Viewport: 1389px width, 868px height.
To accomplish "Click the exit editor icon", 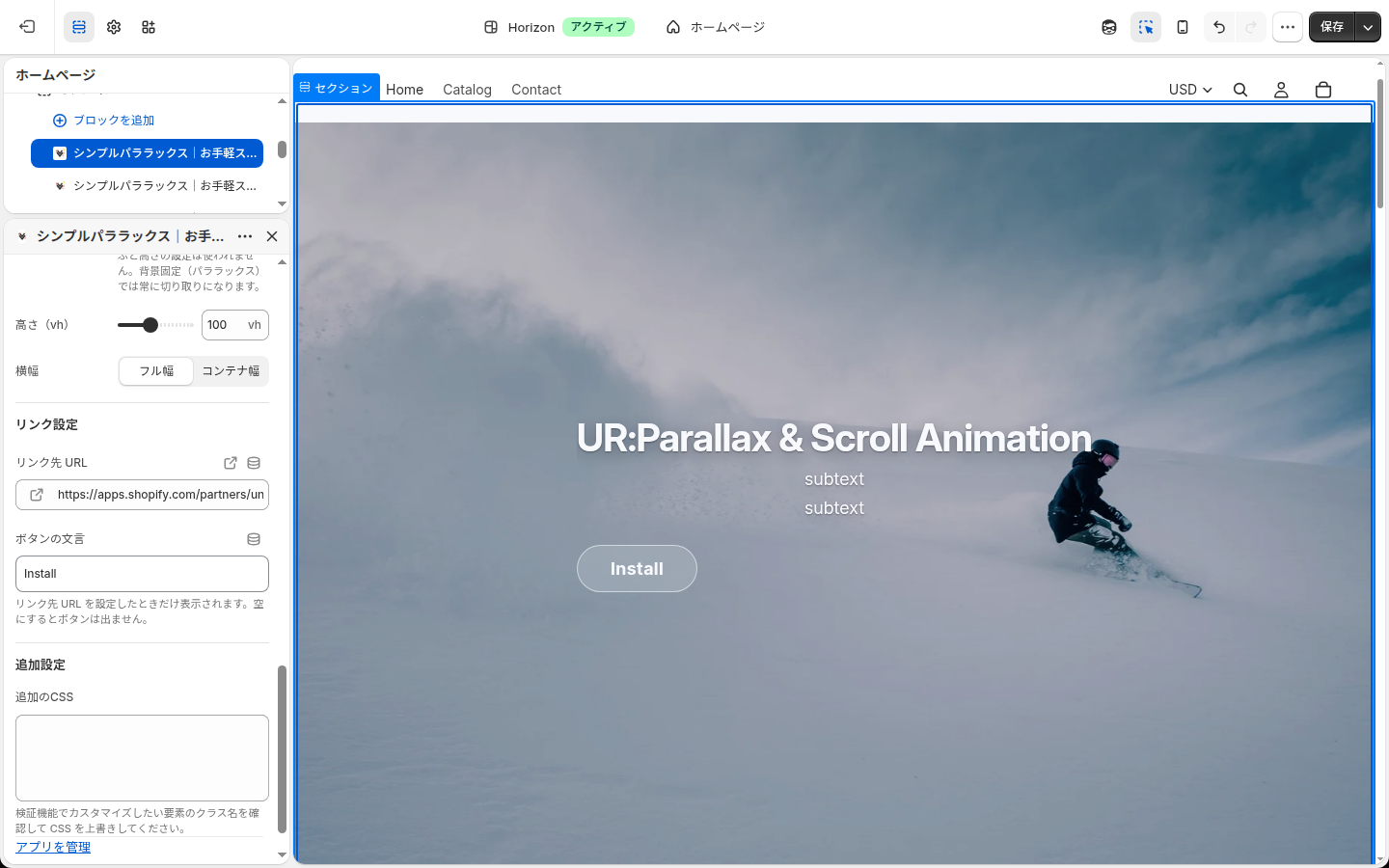I will (x=27, y=27).
